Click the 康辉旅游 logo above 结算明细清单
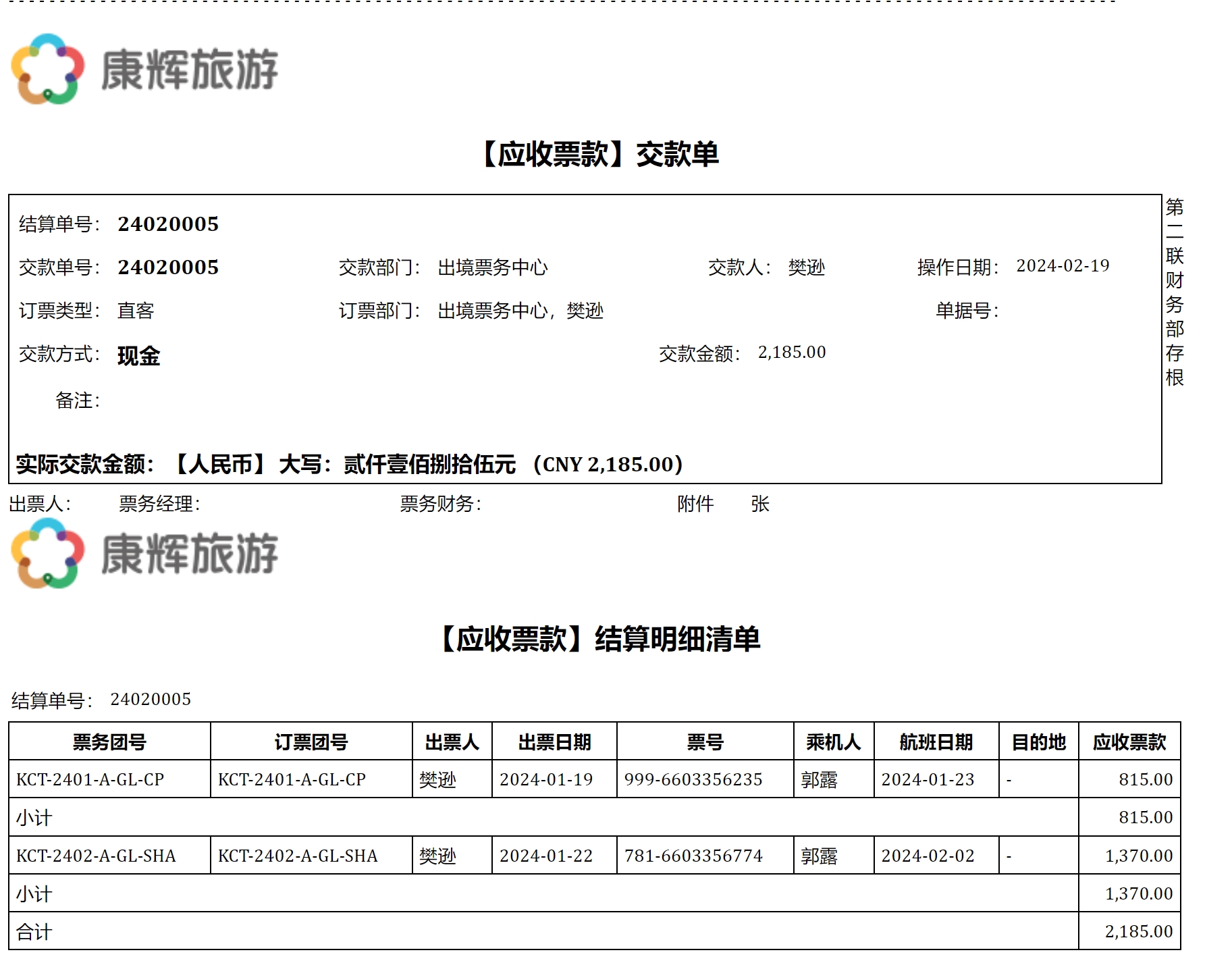 [144, 553]
